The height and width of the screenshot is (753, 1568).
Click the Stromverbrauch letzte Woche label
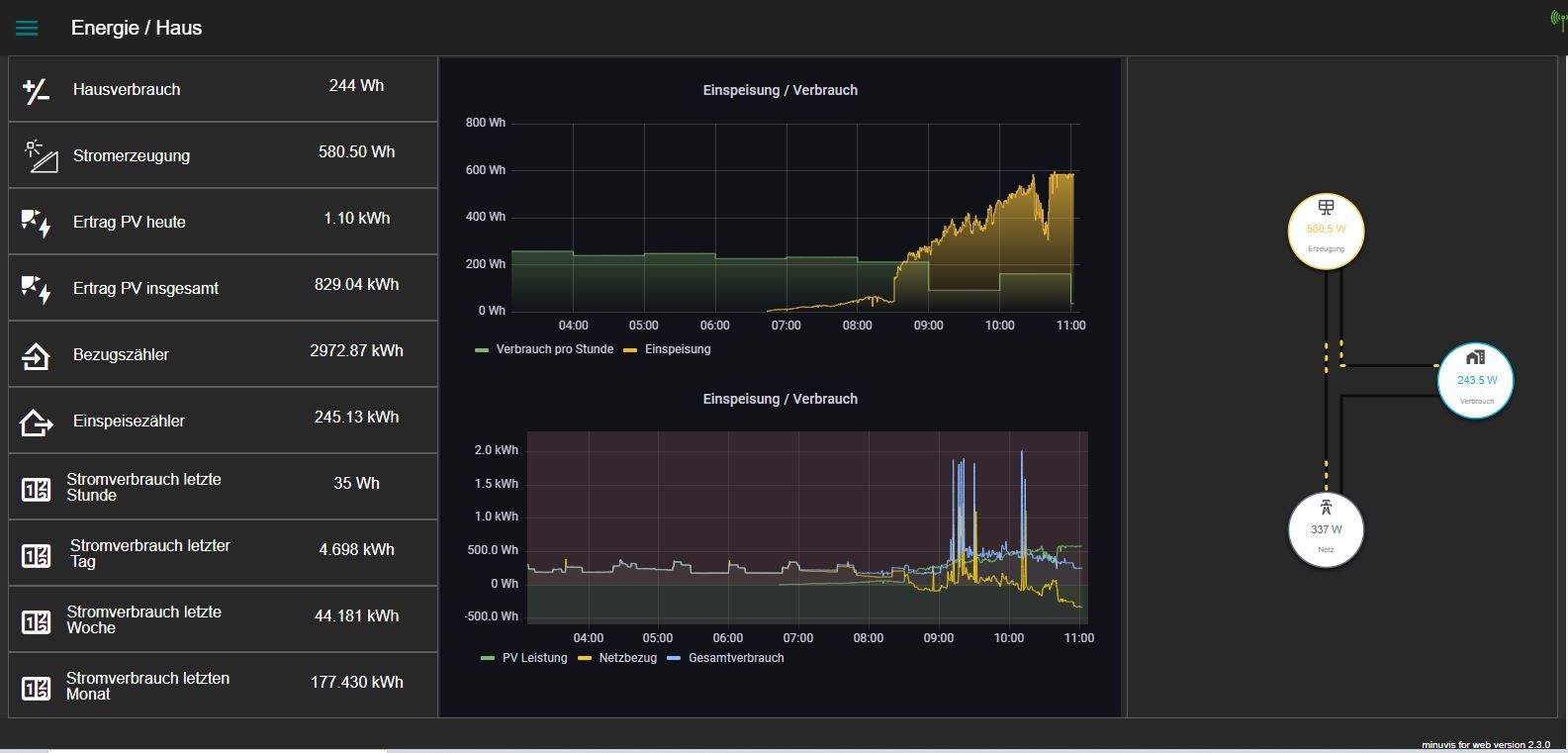tap(143, 619)
